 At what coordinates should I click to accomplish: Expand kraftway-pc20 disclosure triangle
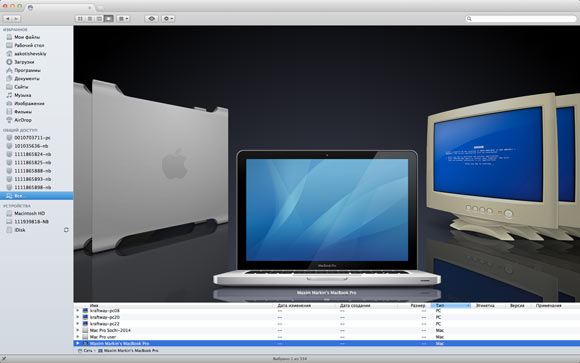[78, 317]
